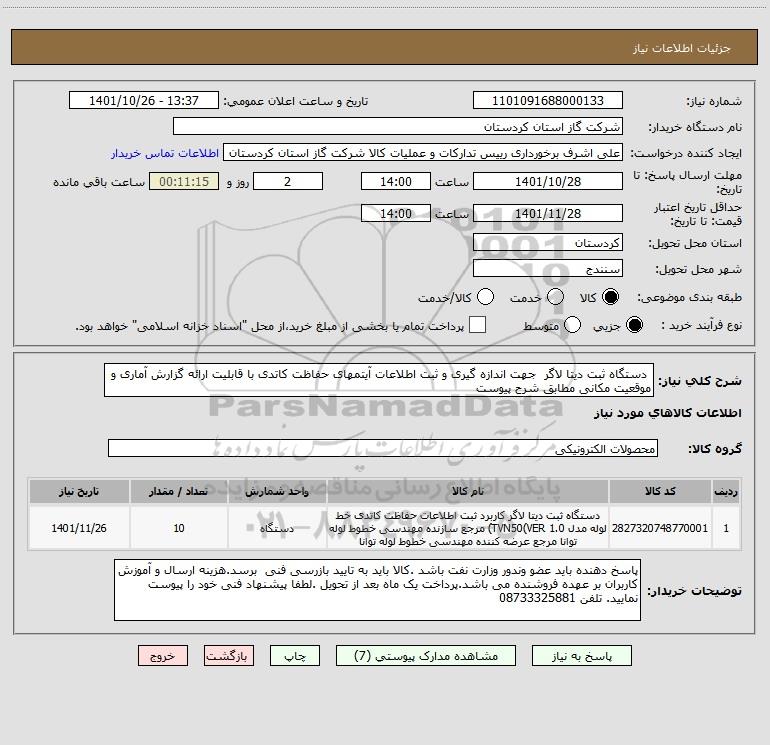The width and height of the screenshot is (770, 745).
Task: Click the price validity date 1401/11/28
Action: tap(548, 214)
